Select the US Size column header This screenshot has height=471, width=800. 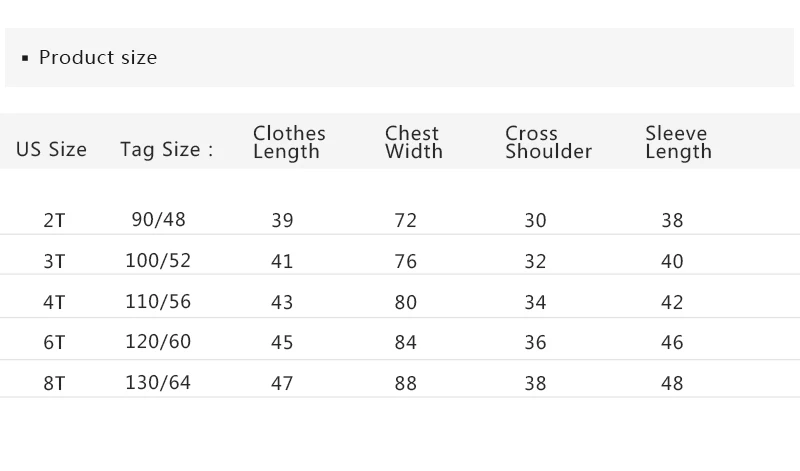51,150
